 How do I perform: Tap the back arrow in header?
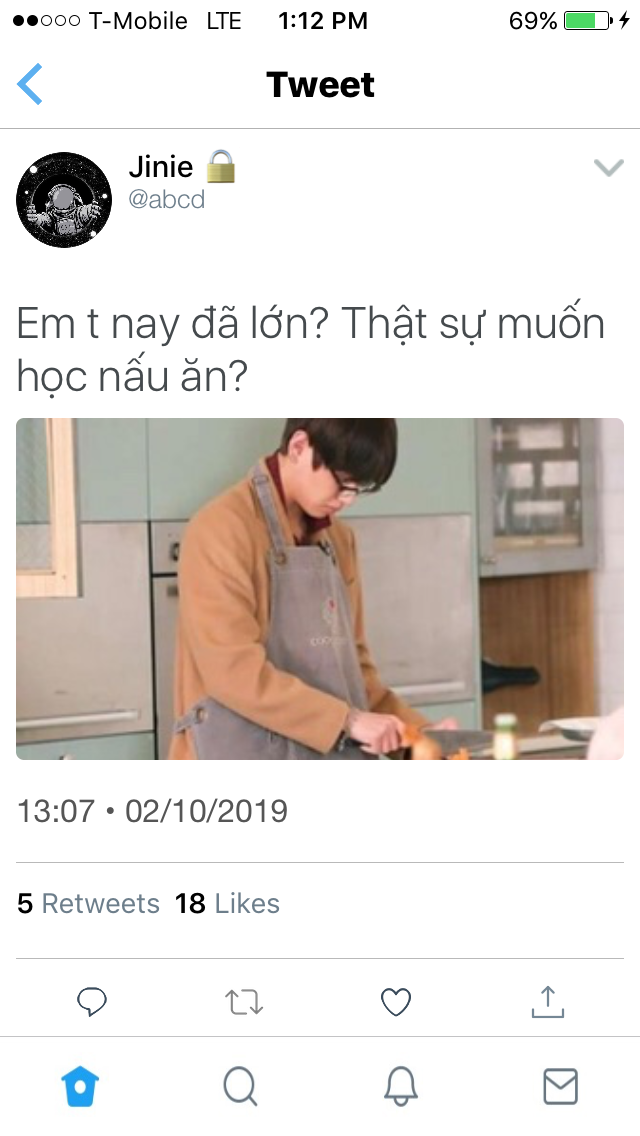(30, 84)
